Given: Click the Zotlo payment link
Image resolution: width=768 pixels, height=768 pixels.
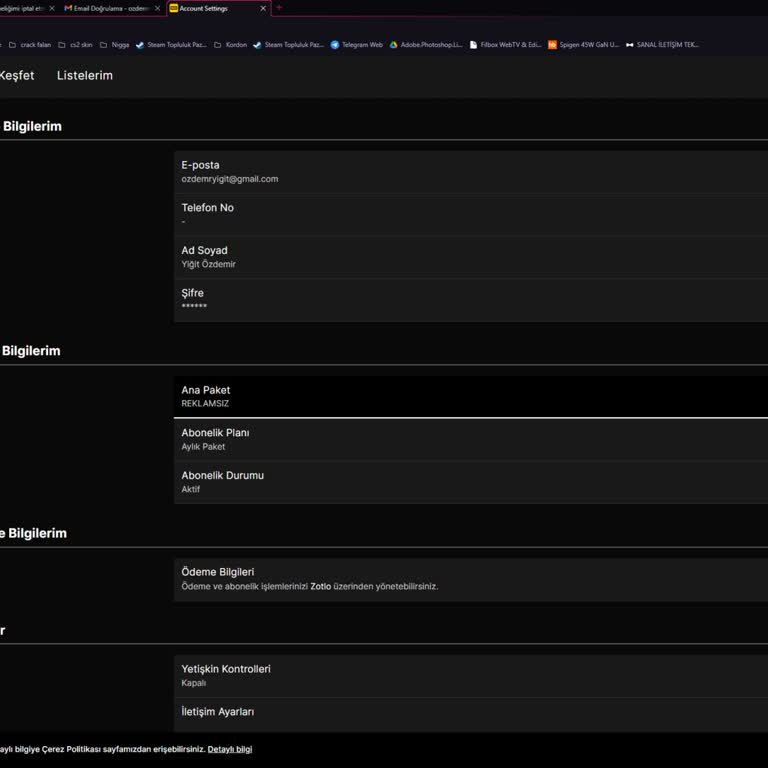Looking at the screenshot, I should [x=320, y=586].
